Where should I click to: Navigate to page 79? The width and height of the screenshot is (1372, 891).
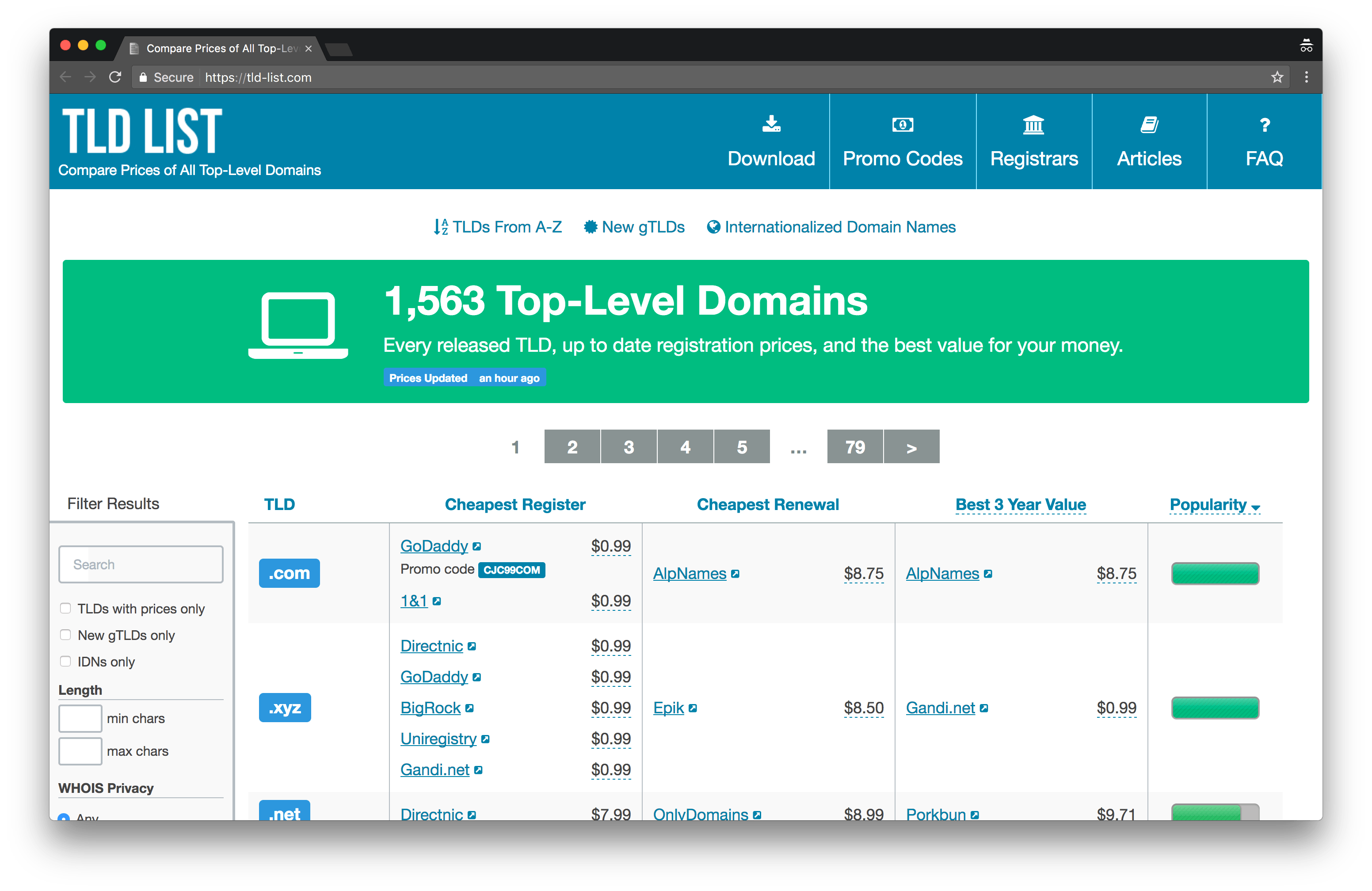[x=854, y=447]
